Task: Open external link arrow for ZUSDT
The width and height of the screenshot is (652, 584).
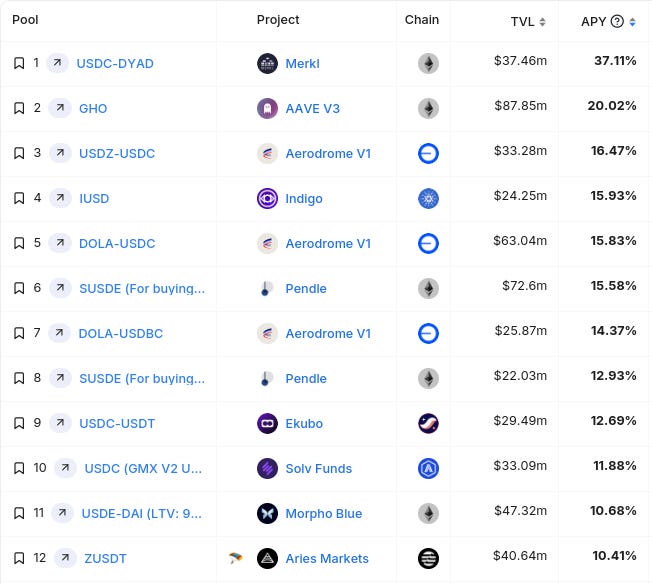Action: (65, 557)
